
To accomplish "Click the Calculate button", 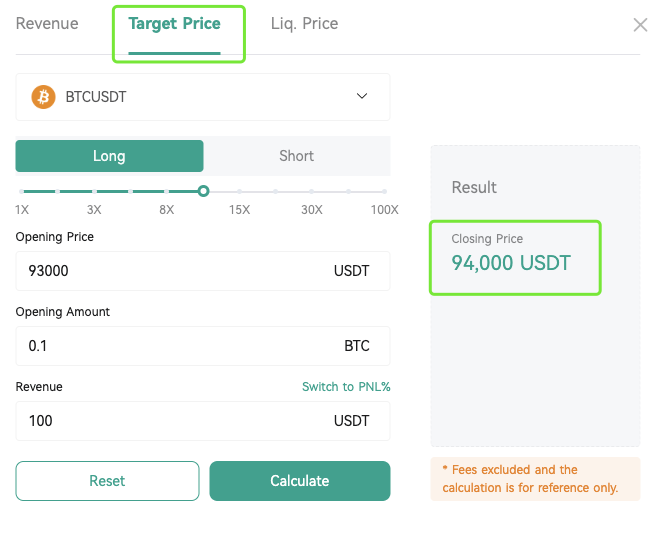I will click(300, 481).
